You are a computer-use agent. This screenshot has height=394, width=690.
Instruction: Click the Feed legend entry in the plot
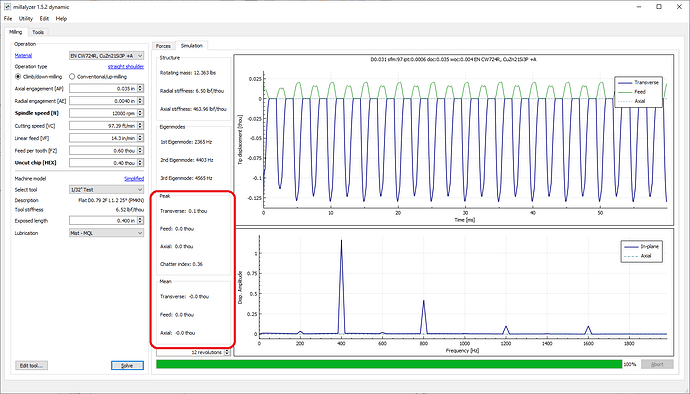(x=632, y=92)
